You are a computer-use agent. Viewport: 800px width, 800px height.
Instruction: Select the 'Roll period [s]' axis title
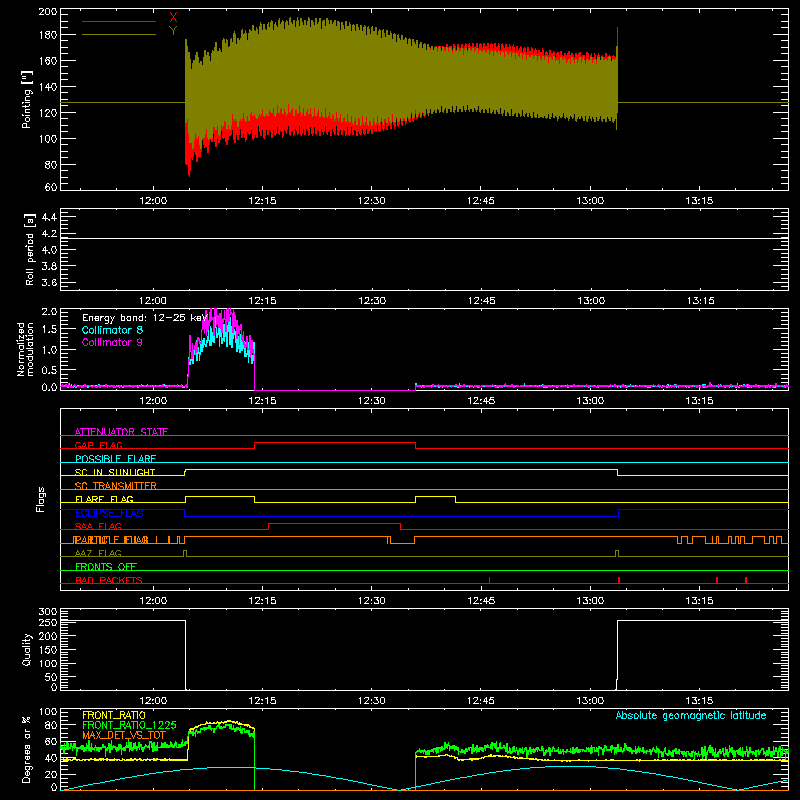pos(30,249)
